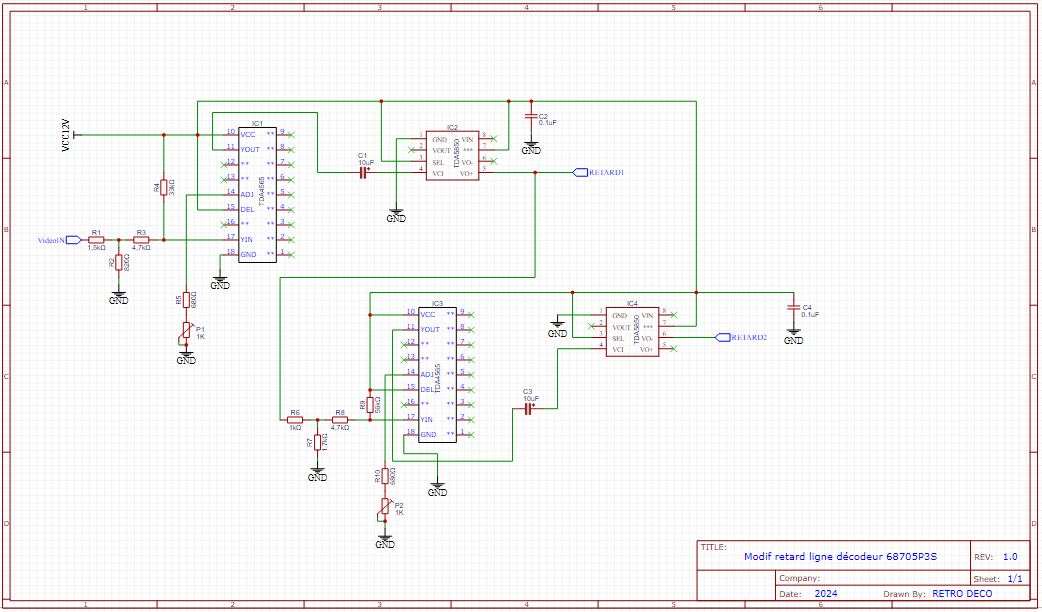1042x612 pixels.
Task: Select the RETARD1 output port flag
Action: click(x=580, y=173)
